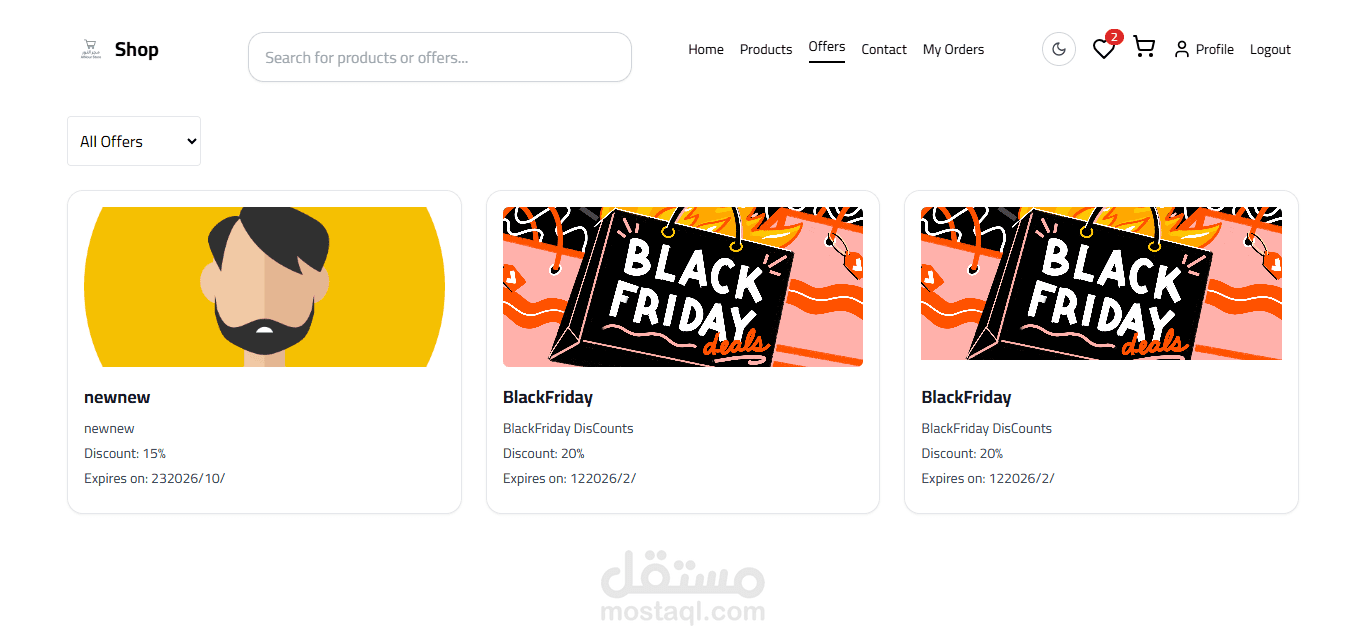Image resolution: width=1366 pixels, height=639 pixels.
Task: Open the middle Black Friday banner image
Action: click(x=683, y=287)
